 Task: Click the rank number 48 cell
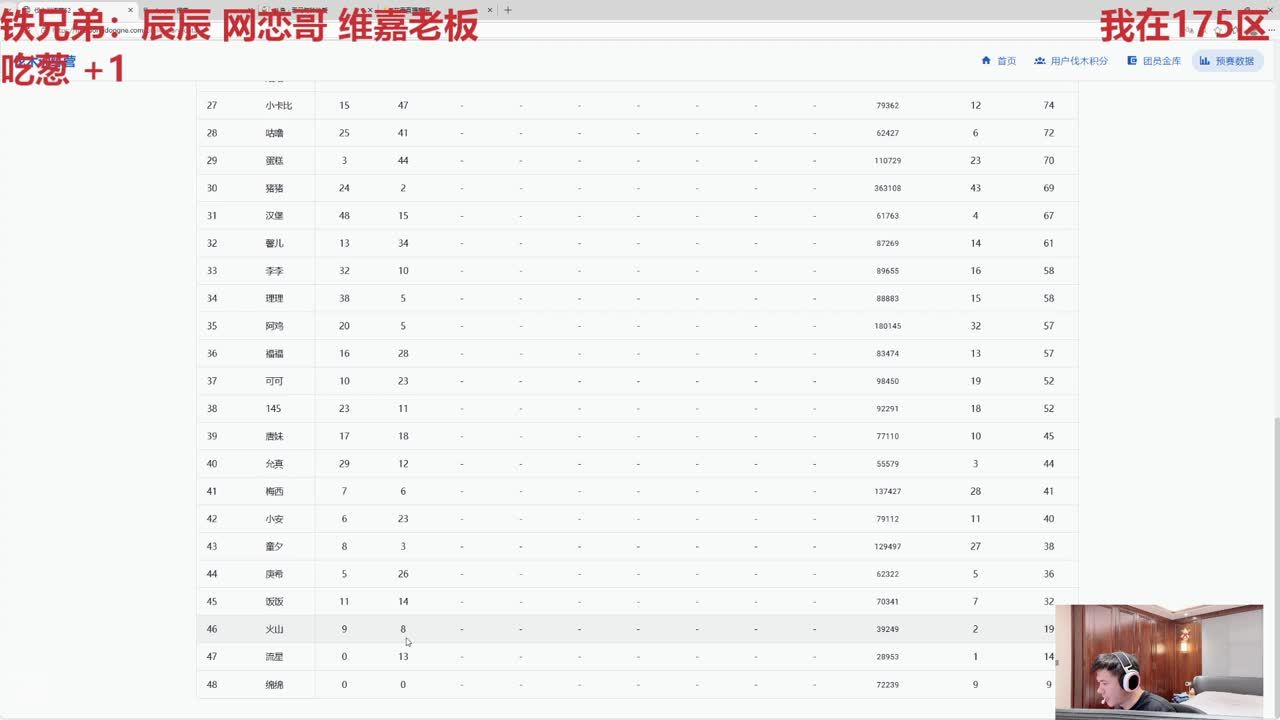[x=212, y=684]
